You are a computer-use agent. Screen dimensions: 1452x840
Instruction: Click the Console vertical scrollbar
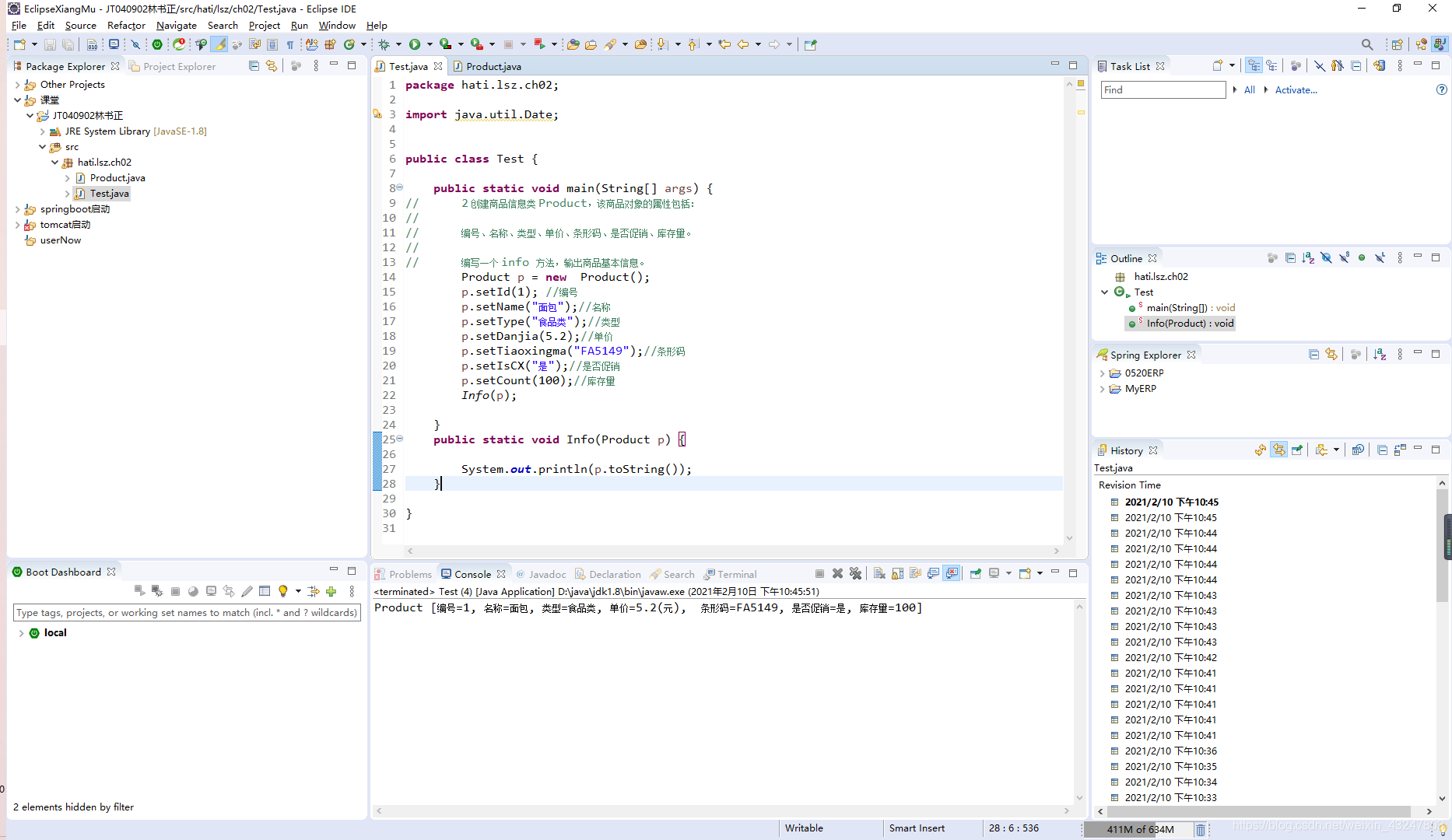1079,702
